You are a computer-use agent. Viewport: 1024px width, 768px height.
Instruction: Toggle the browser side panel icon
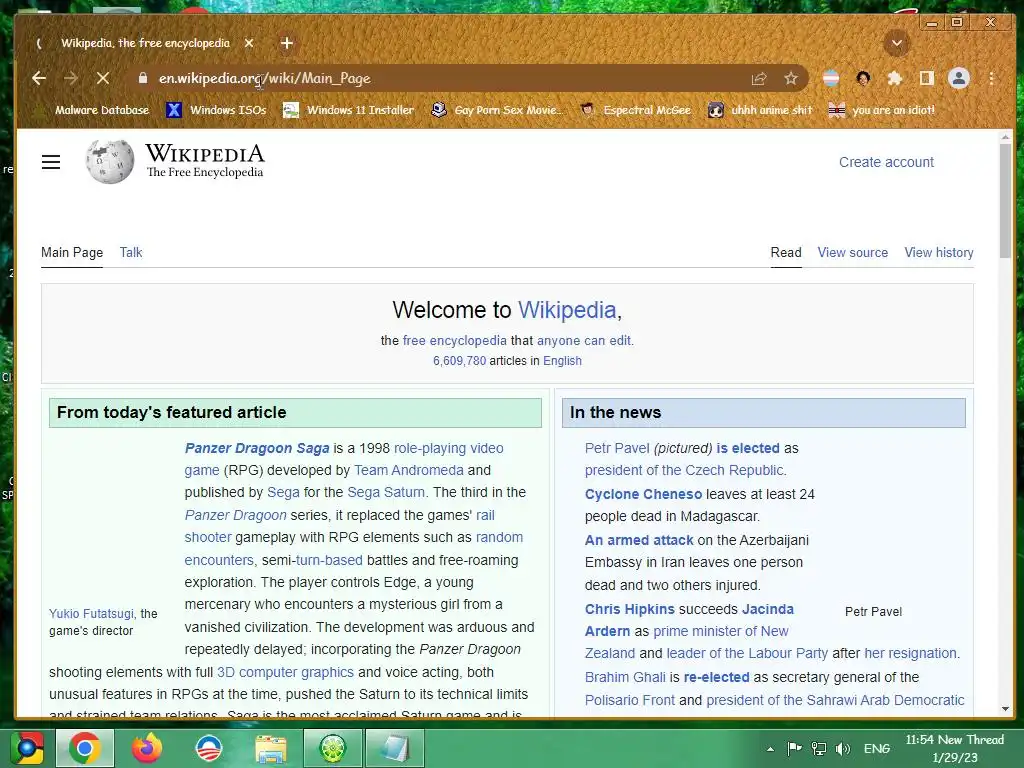pos(926,78)
